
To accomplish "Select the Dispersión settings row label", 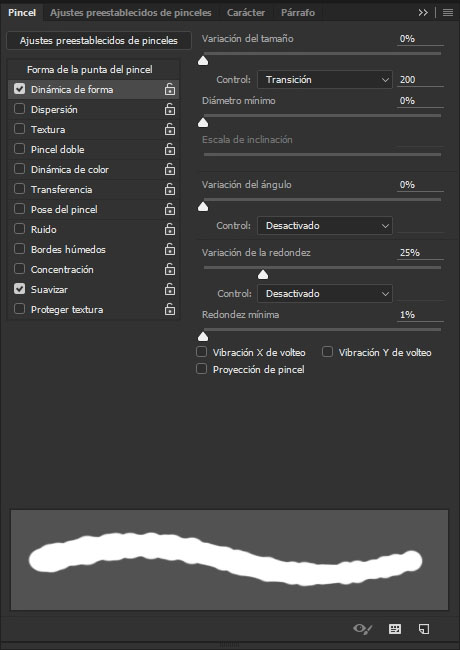I will [x=54, y=109].
